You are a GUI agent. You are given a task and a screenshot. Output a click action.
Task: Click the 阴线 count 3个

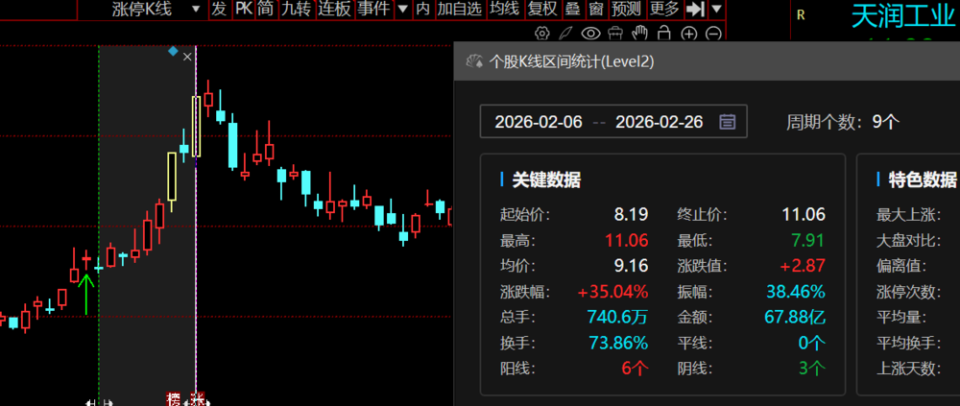click(812, 369)
